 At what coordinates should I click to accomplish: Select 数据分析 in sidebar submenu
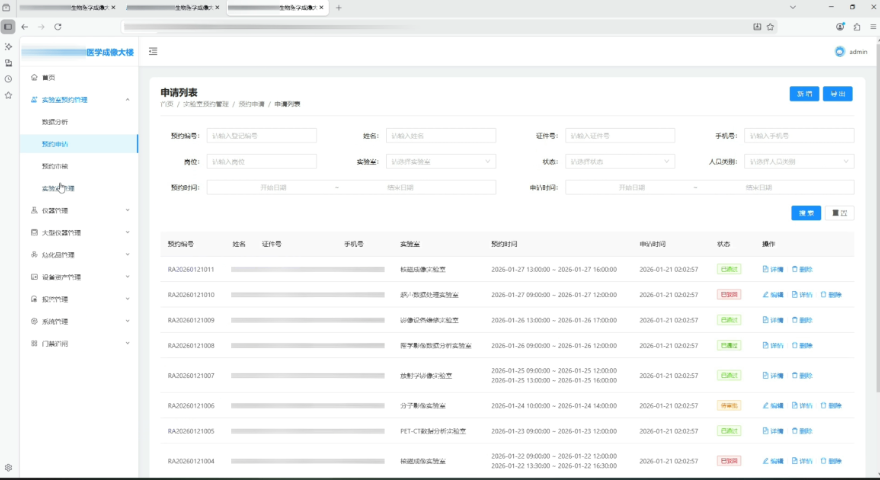coord(55,122)
